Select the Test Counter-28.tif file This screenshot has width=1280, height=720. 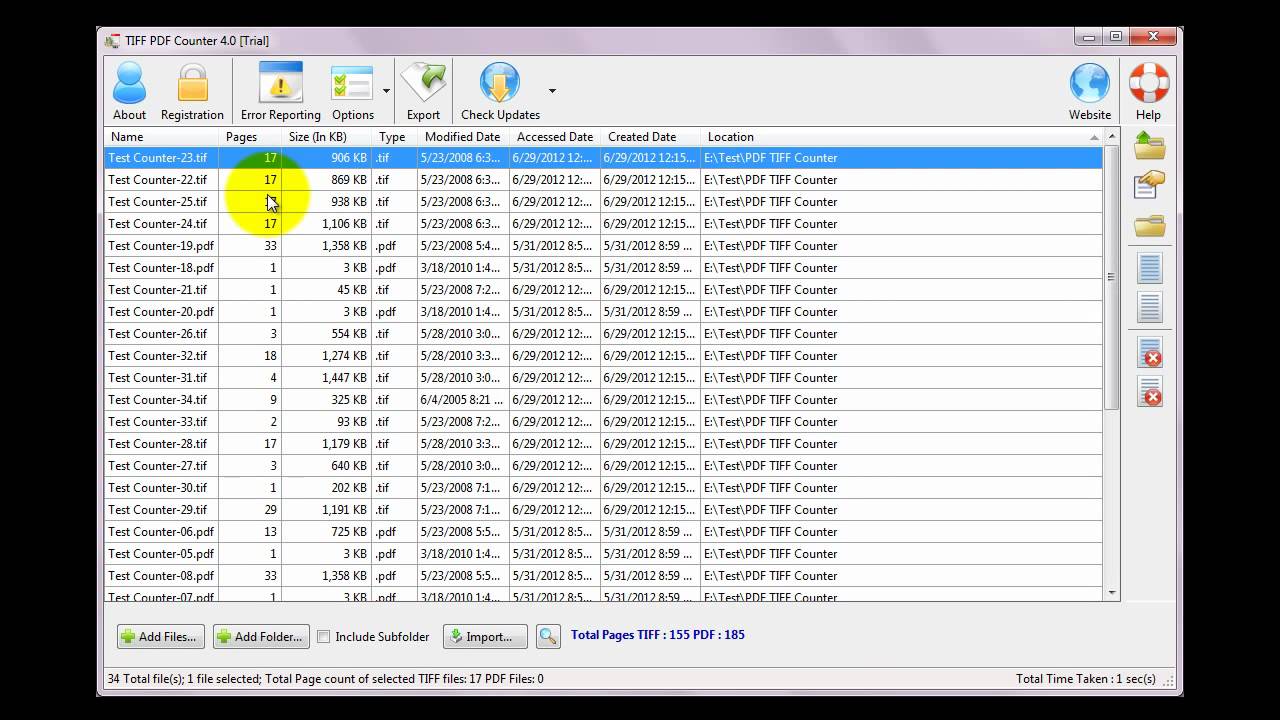(x=603, y=444)
